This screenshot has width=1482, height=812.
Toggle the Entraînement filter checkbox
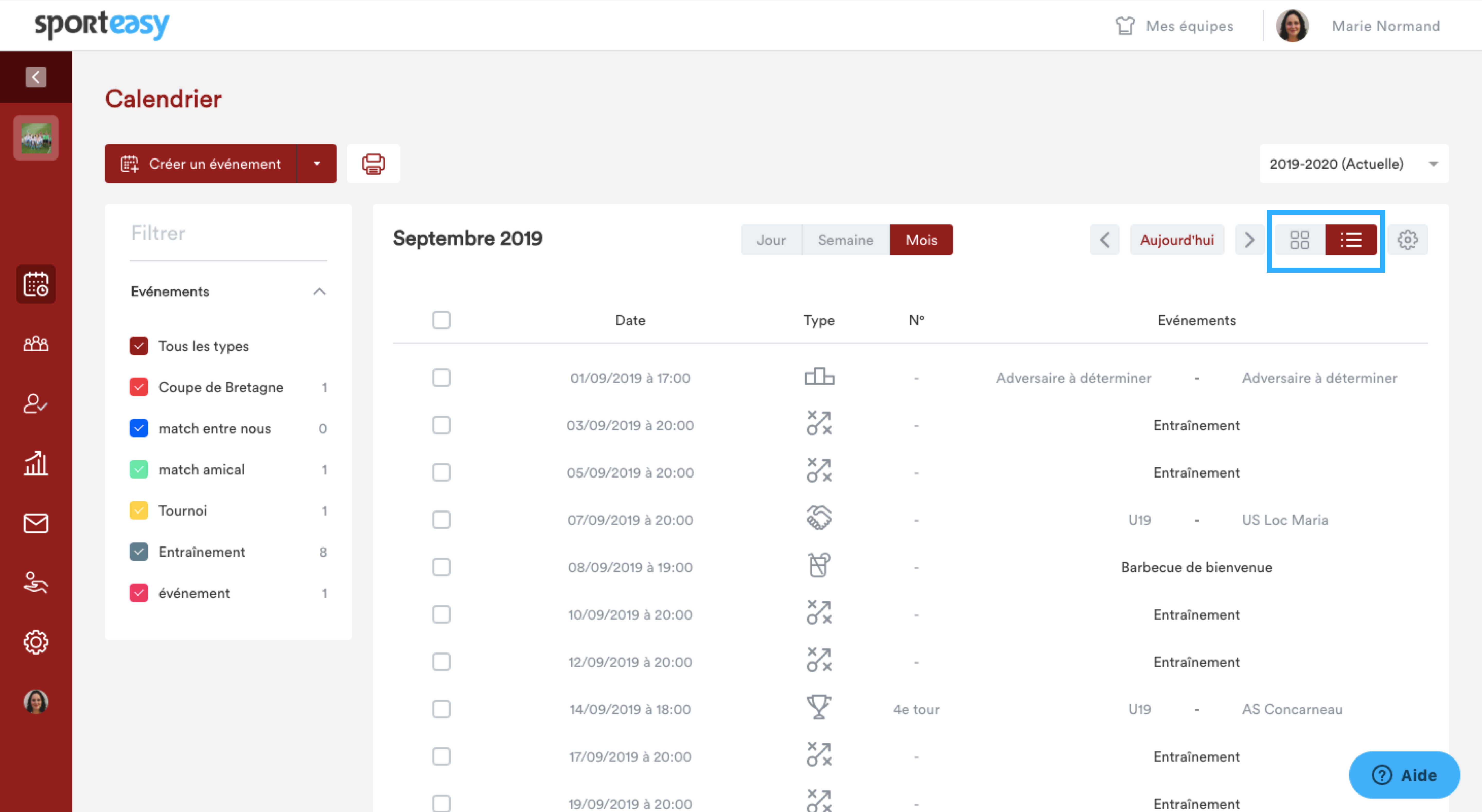[x=139, y=552]
